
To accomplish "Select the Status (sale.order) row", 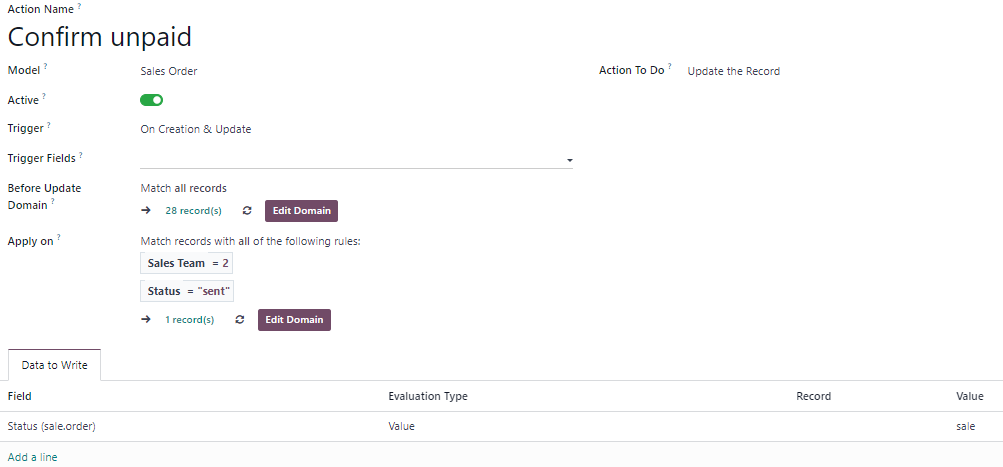I will point(502,426).
